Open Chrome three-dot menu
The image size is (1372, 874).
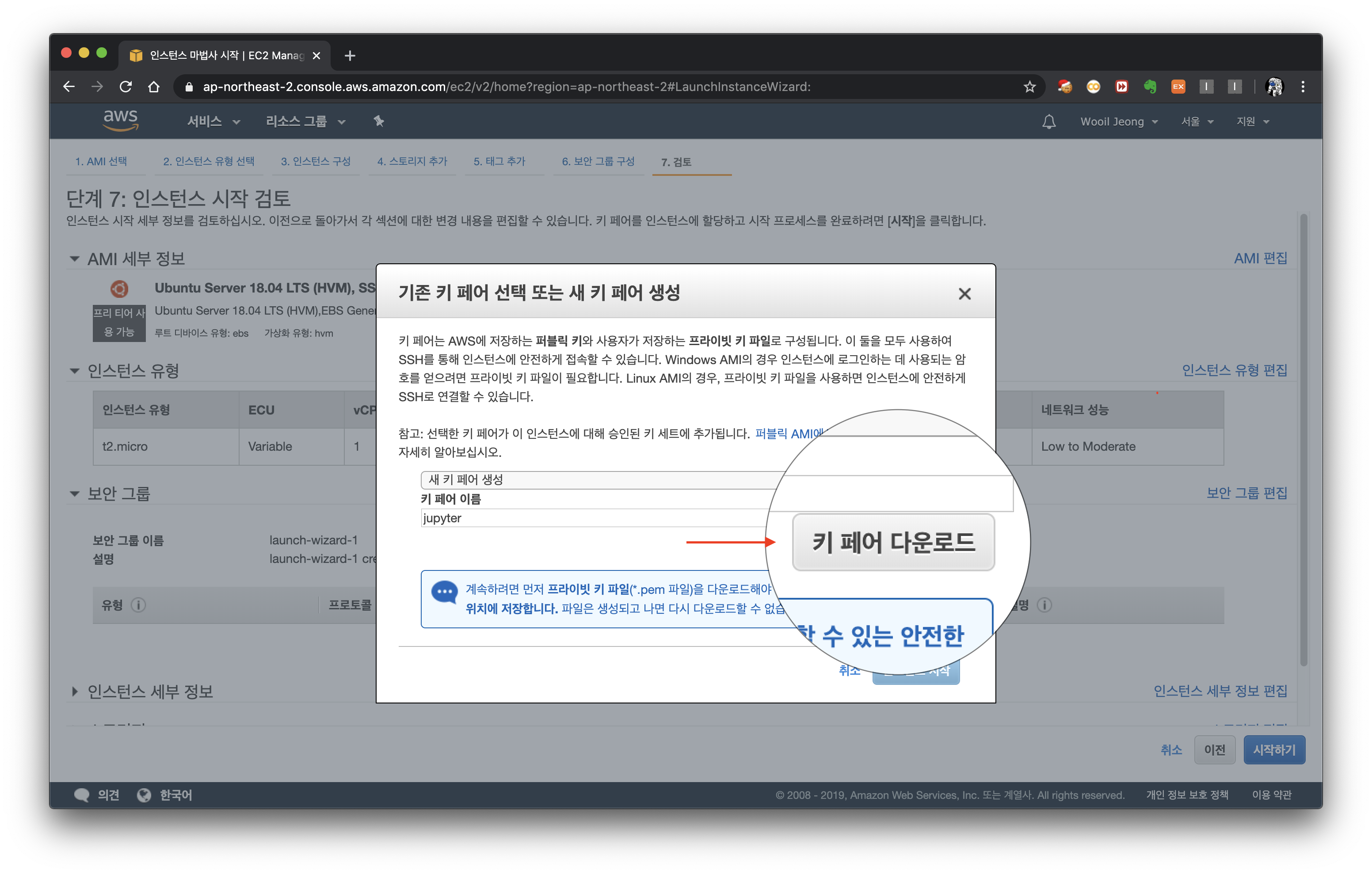tap(1303, 87)
